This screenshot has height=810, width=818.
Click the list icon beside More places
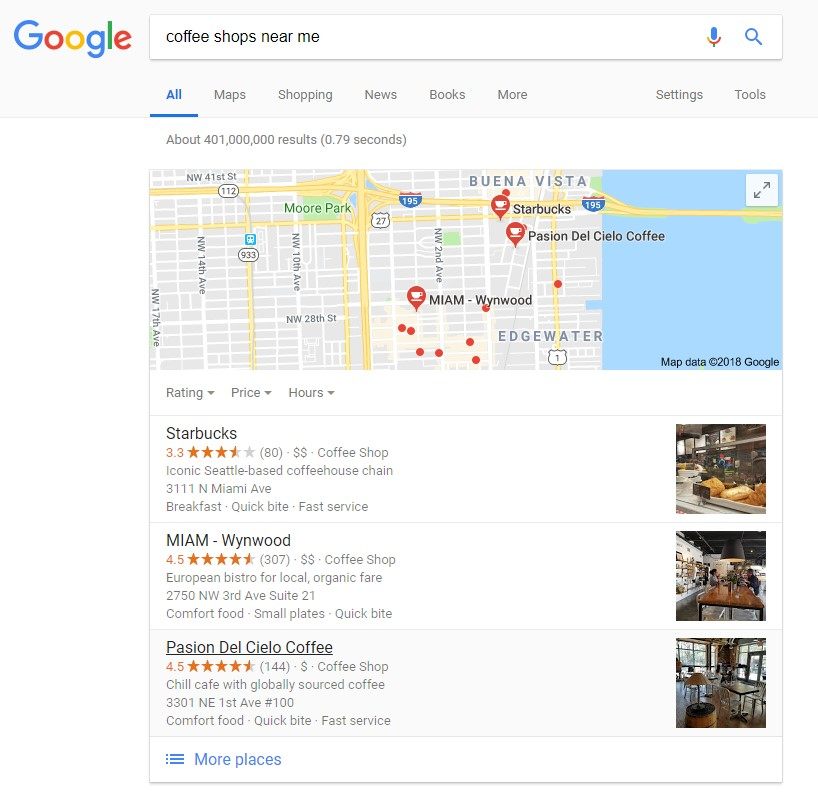(x=175, y=759)
